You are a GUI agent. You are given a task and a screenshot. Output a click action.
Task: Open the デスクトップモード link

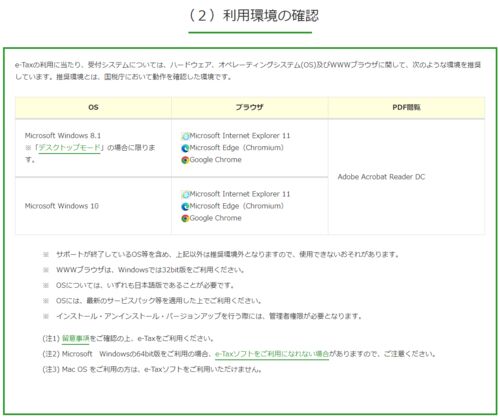pyautogui.click(x=70, y=148)
